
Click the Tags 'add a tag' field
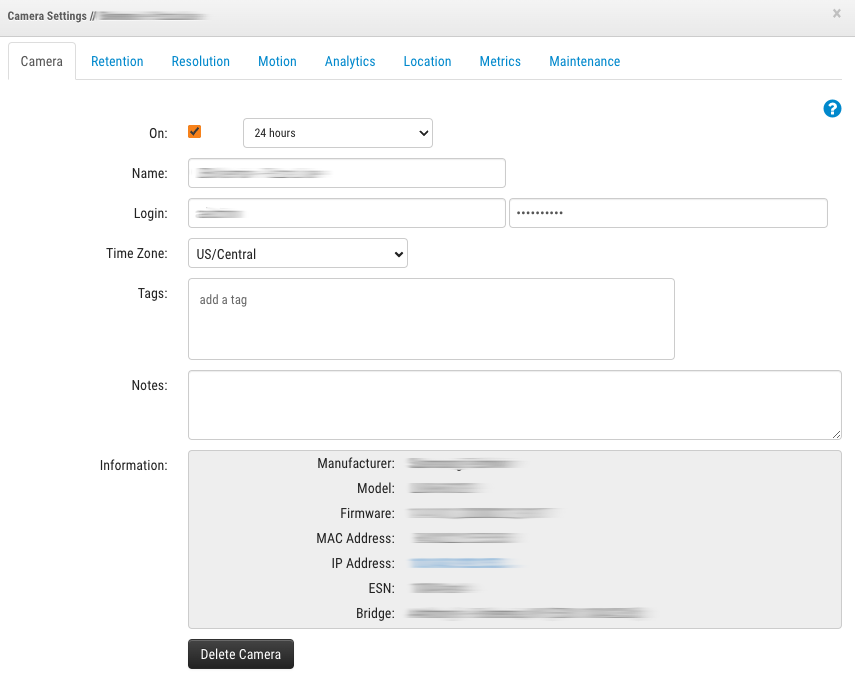[x=431, y=318]
